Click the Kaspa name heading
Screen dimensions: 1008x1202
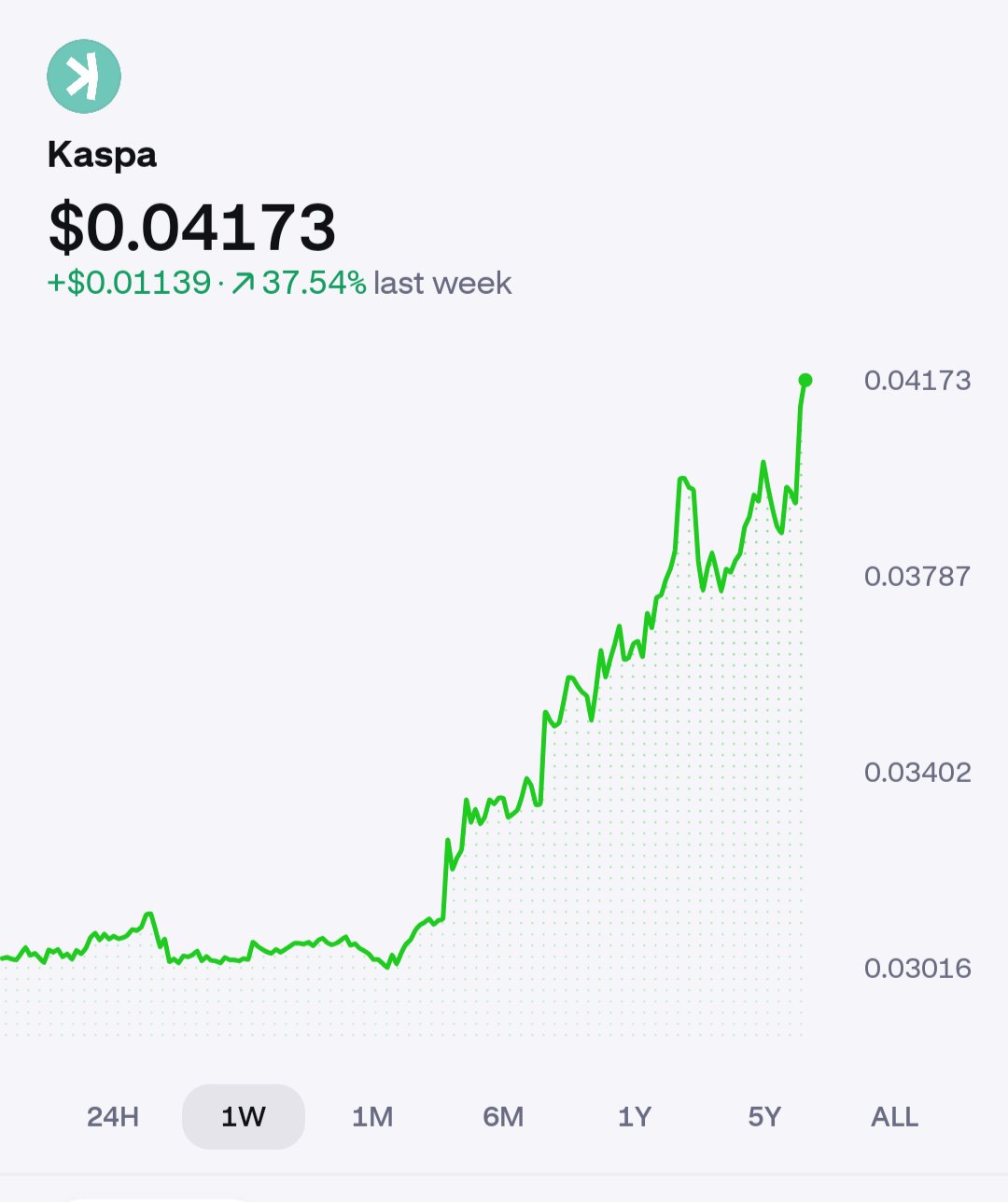tap(103, 155)
